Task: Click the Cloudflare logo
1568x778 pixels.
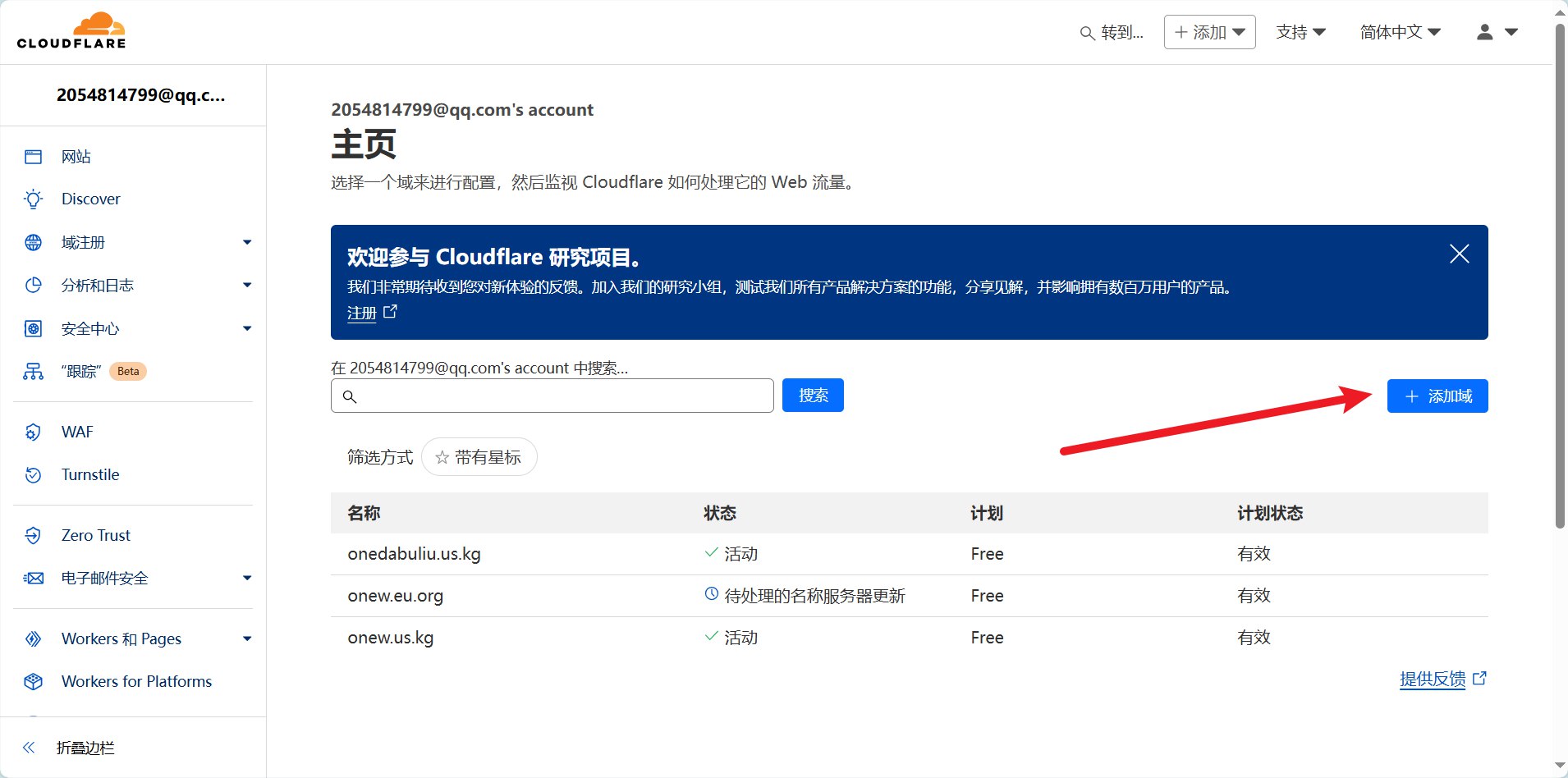Action: click(x=71, y=31)
